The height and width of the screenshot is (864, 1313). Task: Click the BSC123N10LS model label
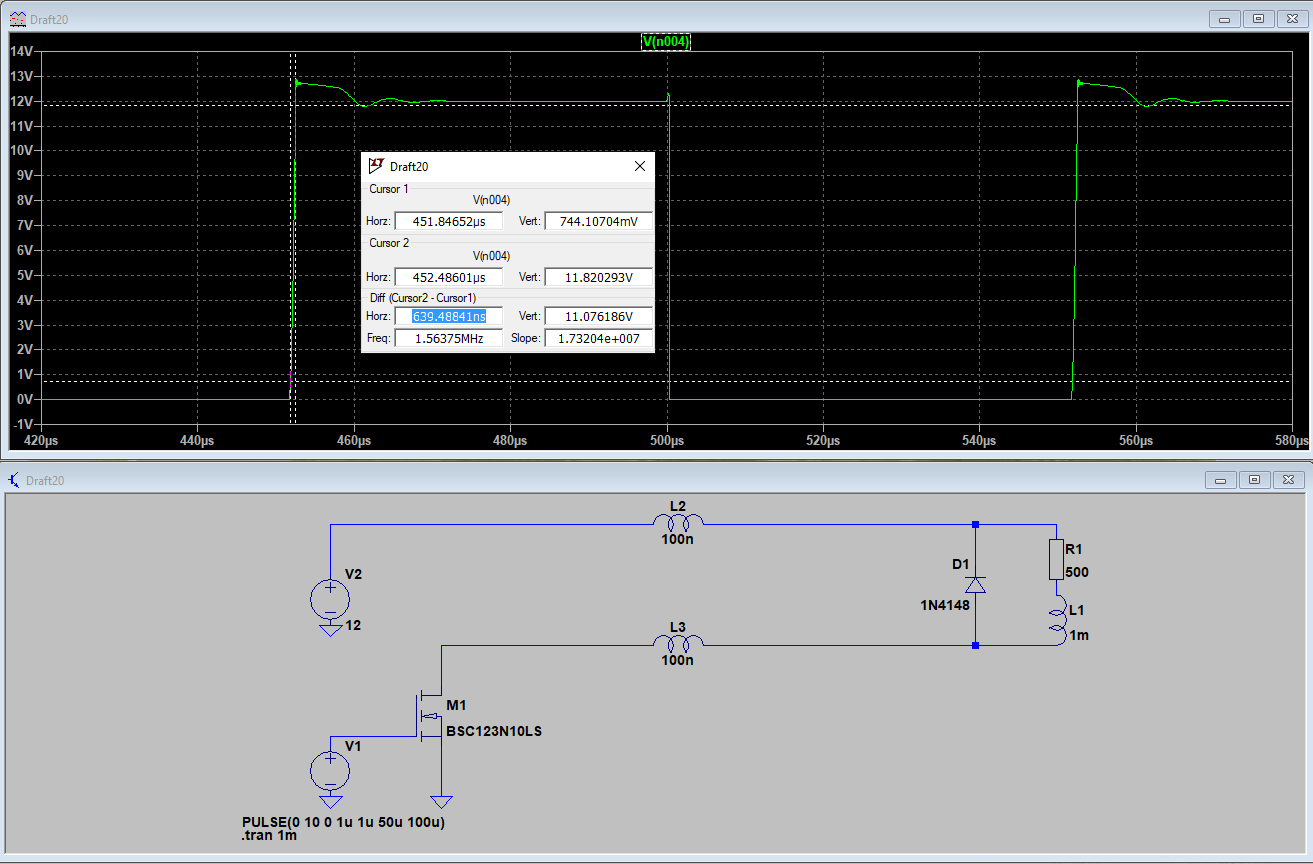click(494, 731)
